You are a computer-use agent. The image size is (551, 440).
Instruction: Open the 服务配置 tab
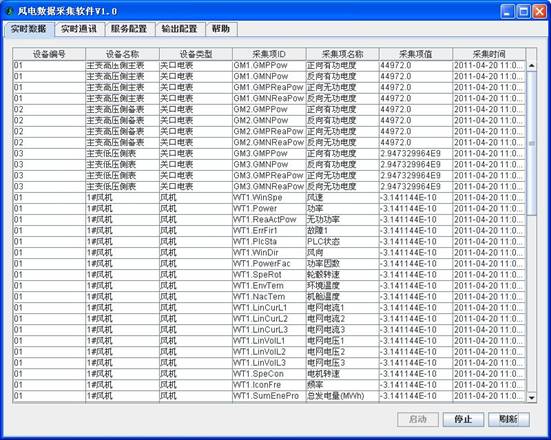click(x=130, y=29)
